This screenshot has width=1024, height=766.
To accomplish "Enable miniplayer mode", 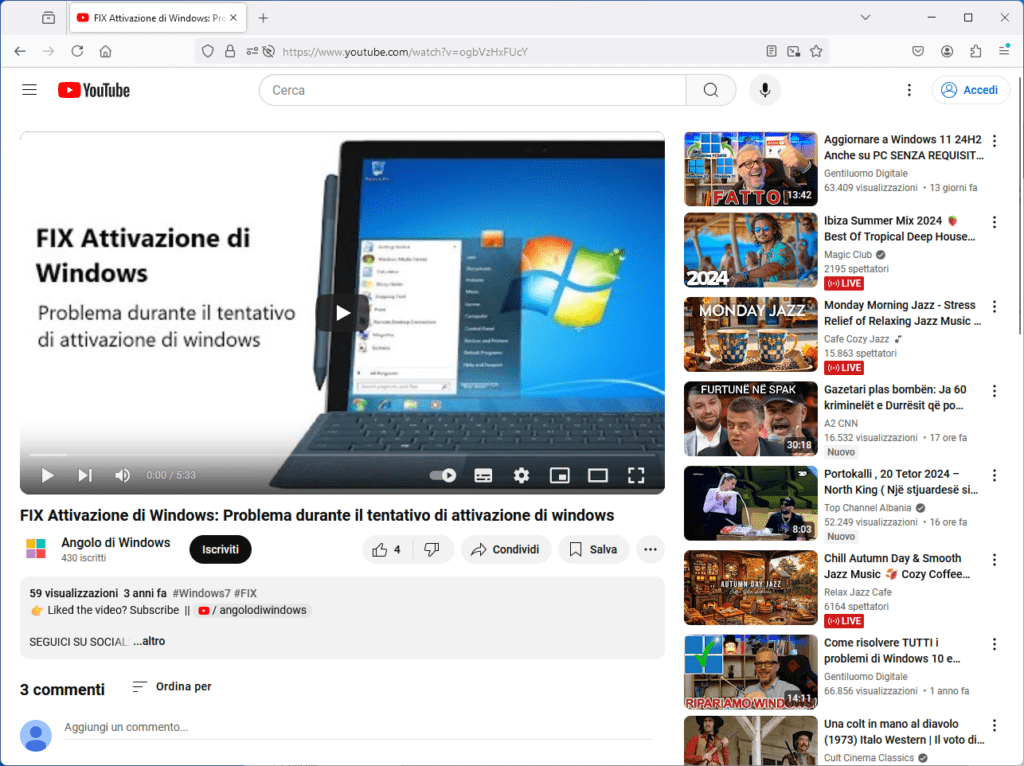I will pyautogui.click(x=560, y=475).
